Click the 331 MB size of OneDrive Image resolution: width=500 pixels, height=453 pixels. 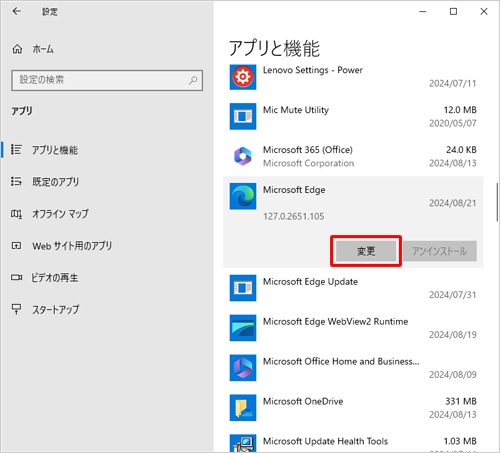pyautogui.click(x=461, y=401)
